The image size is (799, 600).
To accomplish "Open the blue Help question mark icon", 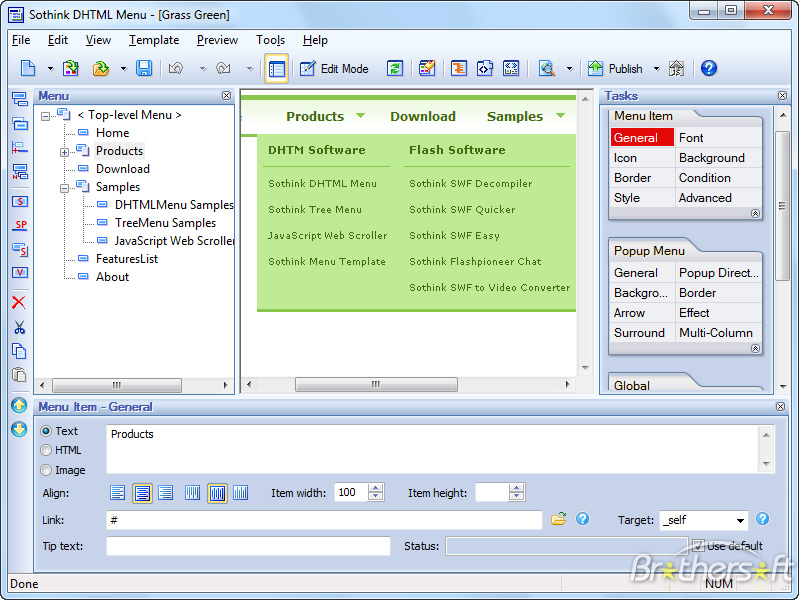I will (x=708, y=68).
